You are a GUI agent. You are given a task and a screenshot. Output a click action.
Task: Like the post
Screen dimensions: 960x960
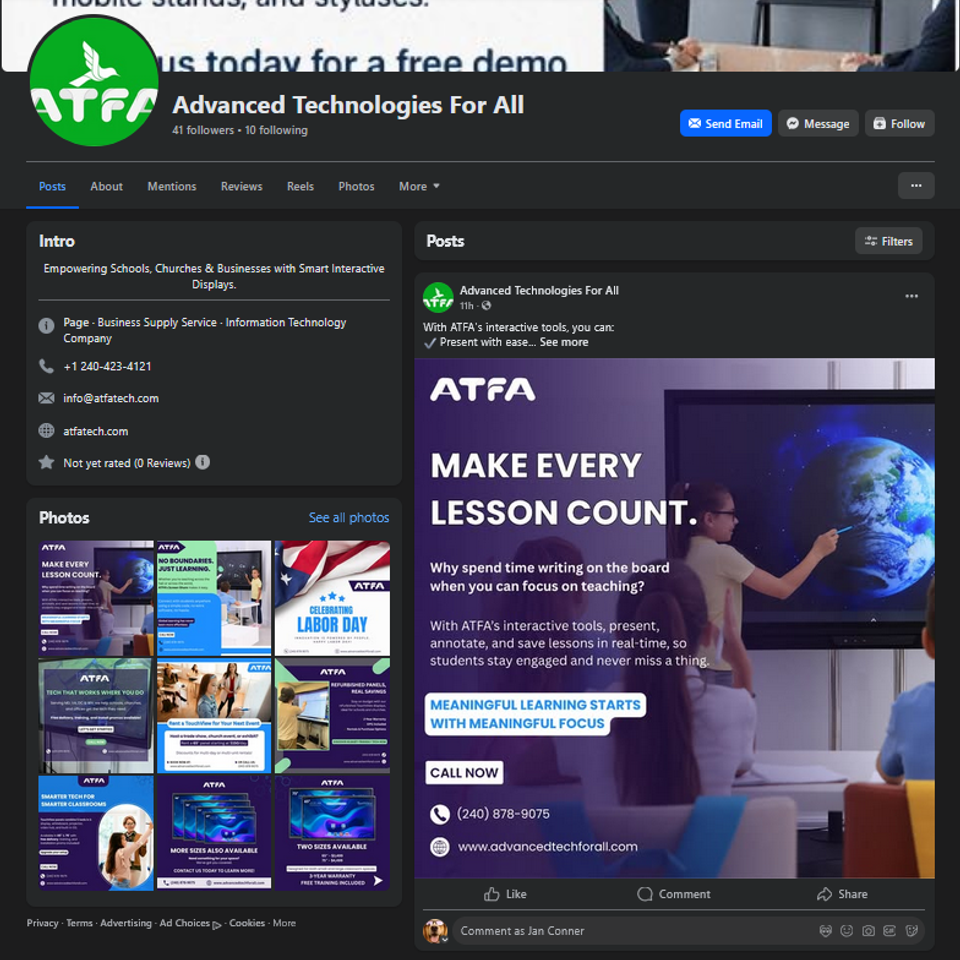505,894
